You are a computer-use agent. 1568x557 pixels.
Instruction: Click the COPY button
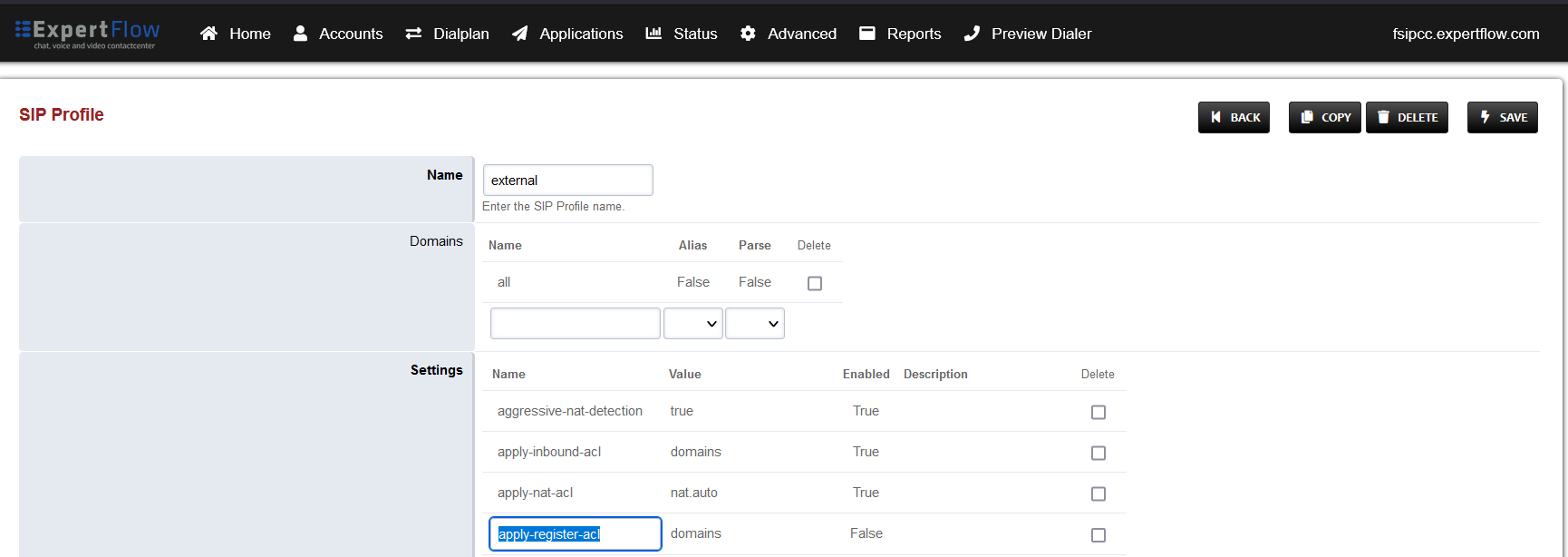pos(1324,117)
